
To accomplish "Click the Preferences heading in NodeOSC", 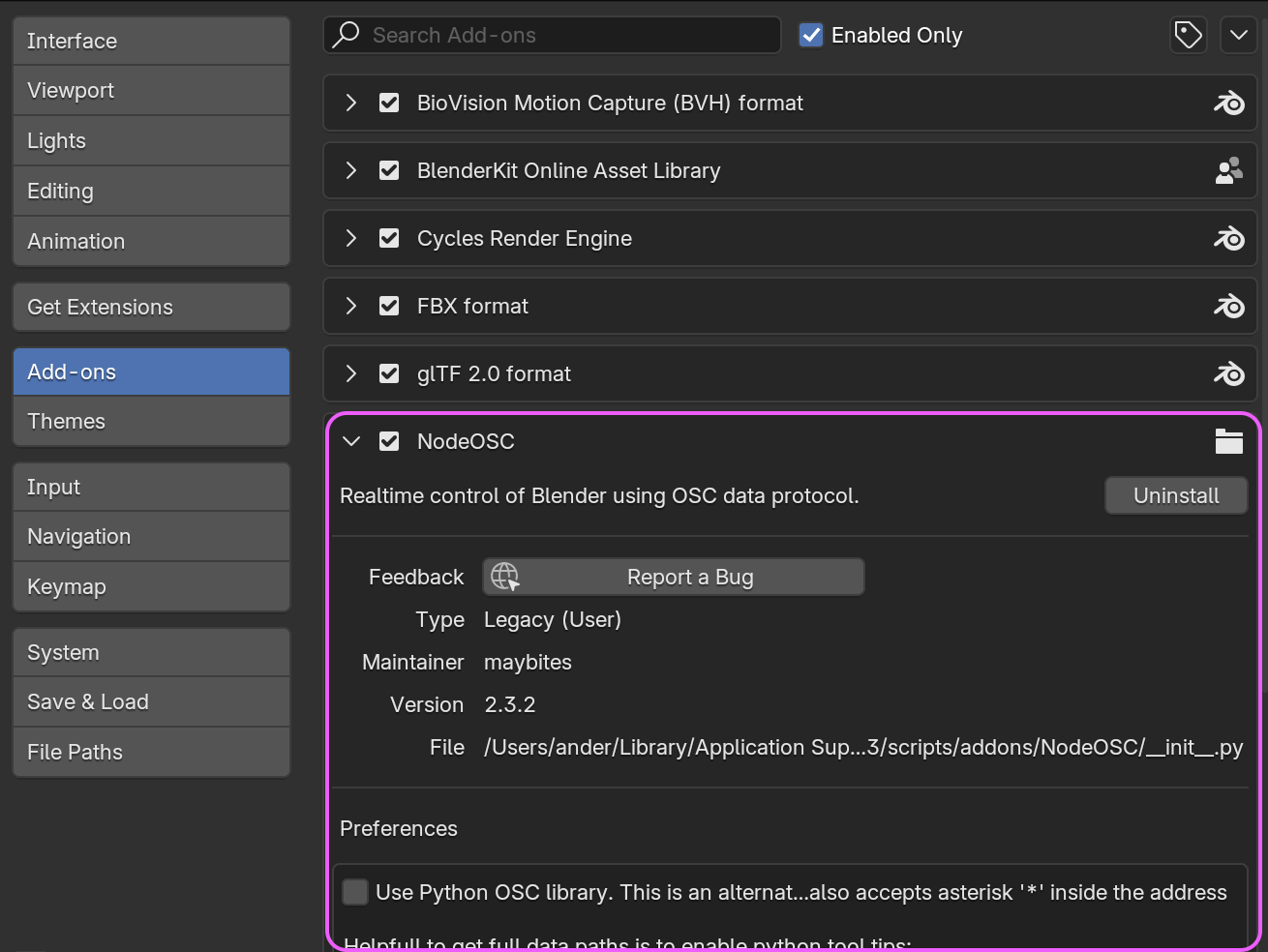I will point(399,828).
